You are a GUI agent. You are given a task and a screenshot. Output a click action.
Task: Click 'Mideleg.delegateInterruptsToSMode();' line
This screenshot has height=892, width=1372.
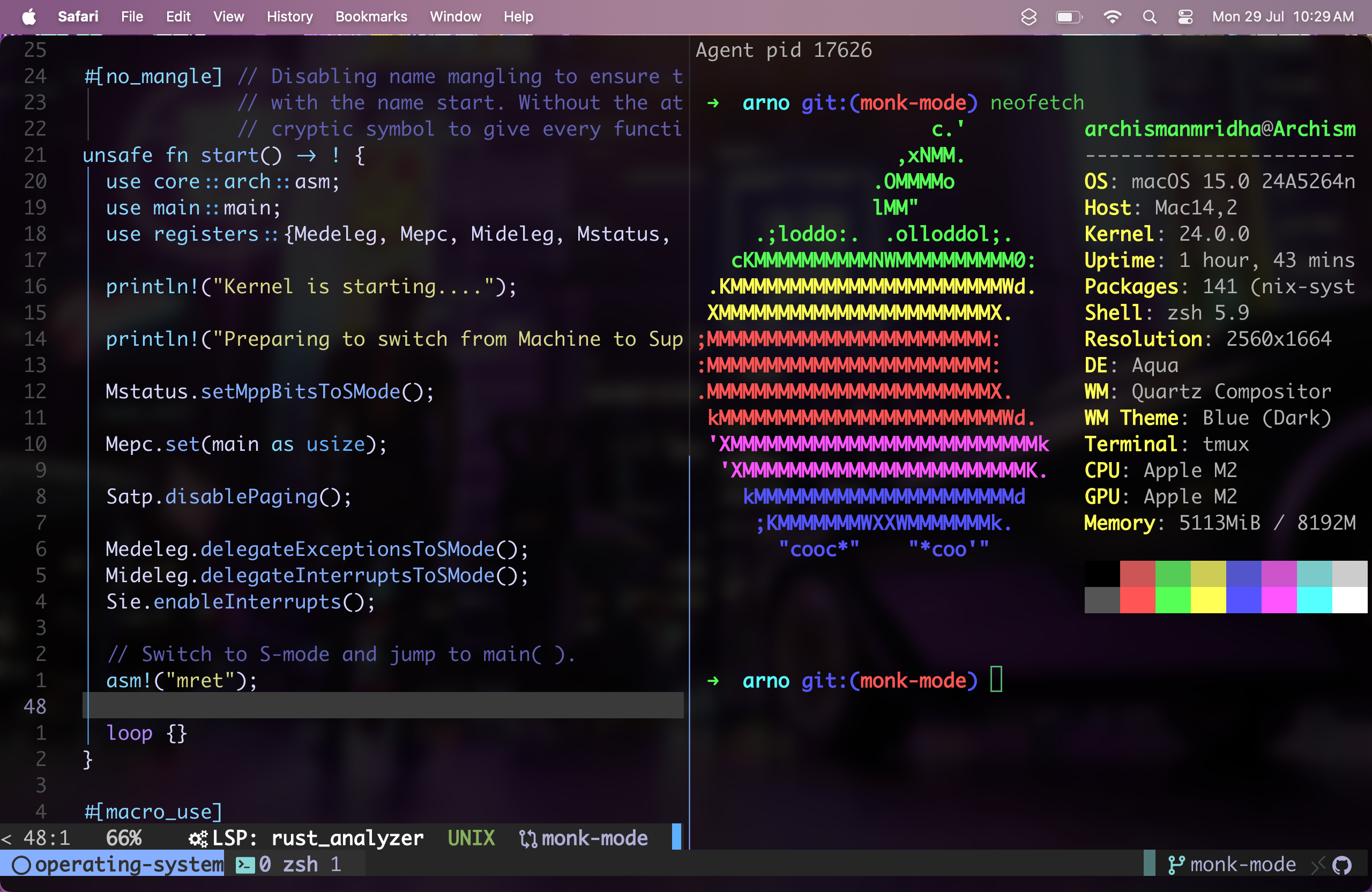[x=317, y=575]
